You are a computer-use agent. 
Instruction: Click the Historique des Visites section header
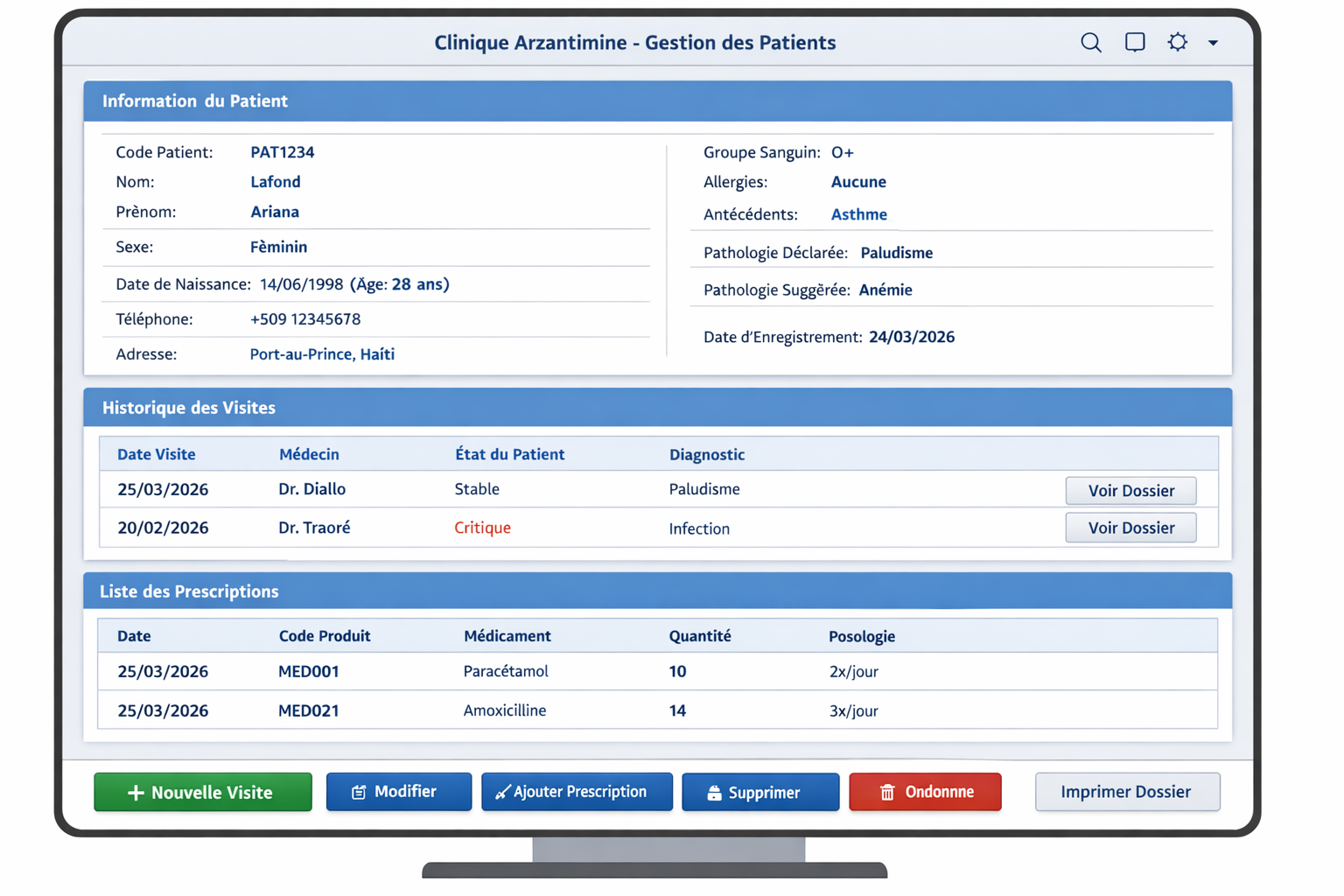pyautogui.click(x=658, y=408)
